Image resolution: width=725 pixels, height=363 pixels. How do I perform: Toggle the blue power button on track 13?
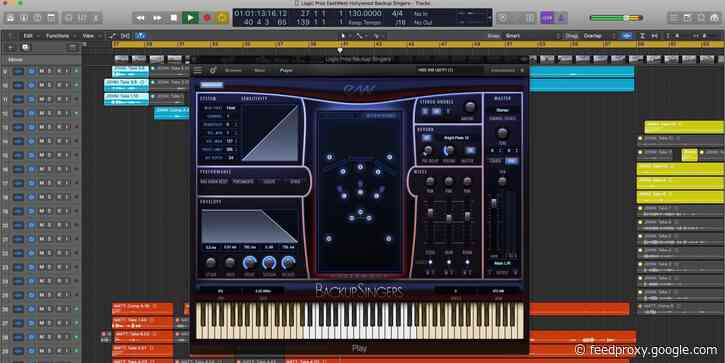coord(31,127)
